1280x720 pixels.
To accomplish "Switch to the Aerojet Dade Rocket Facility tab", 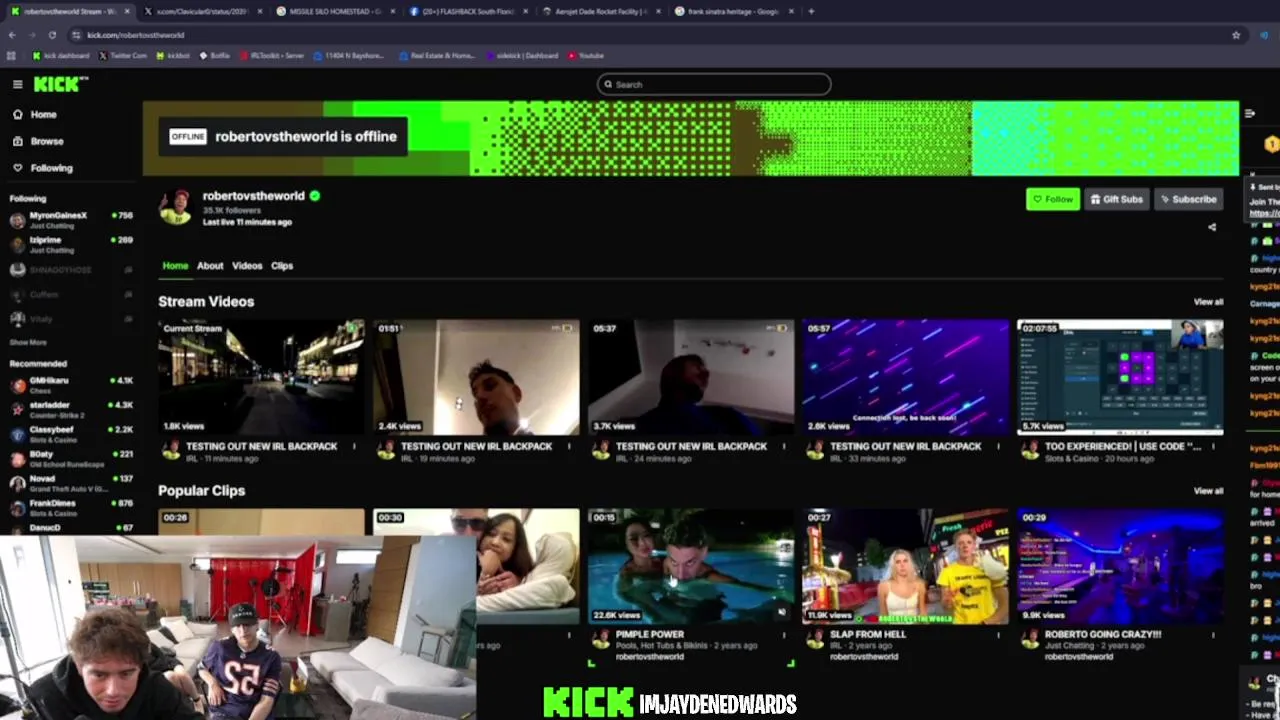I will (x=601, y=11).
